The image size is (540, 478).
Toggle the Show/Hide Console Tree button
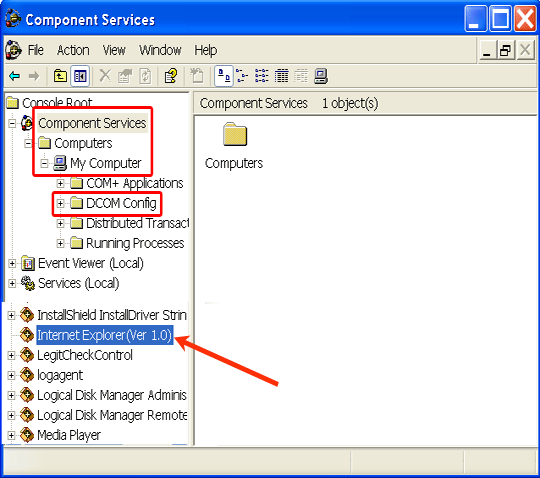[x=80, y=76]
